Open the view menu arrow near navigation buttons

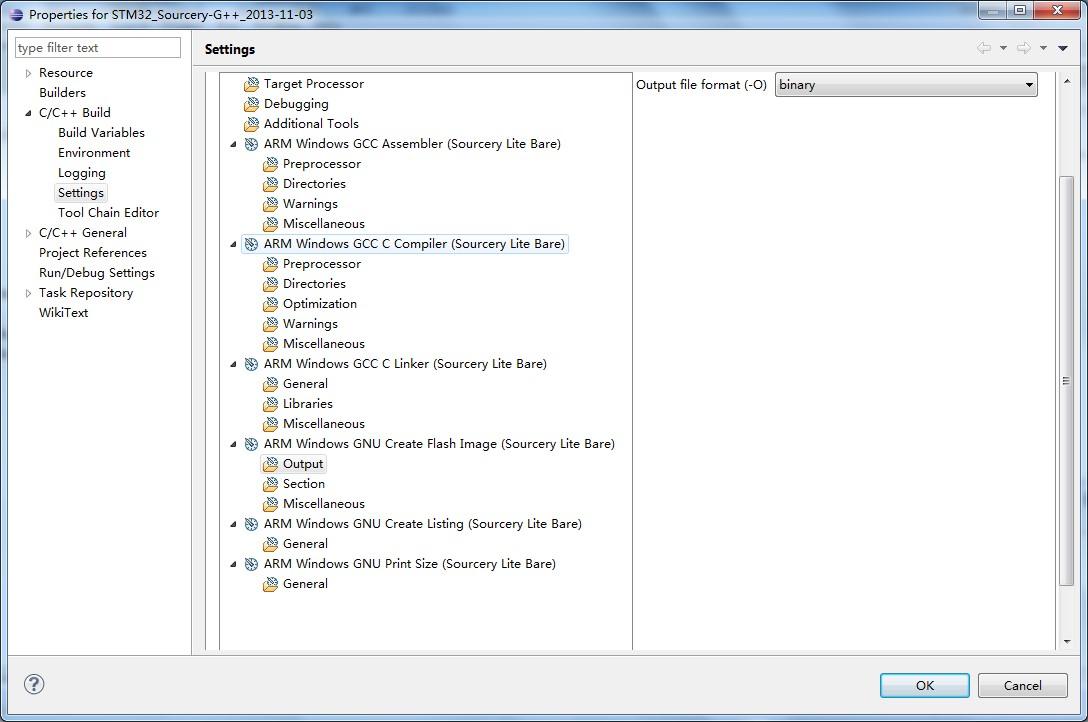pos(1062,47)
